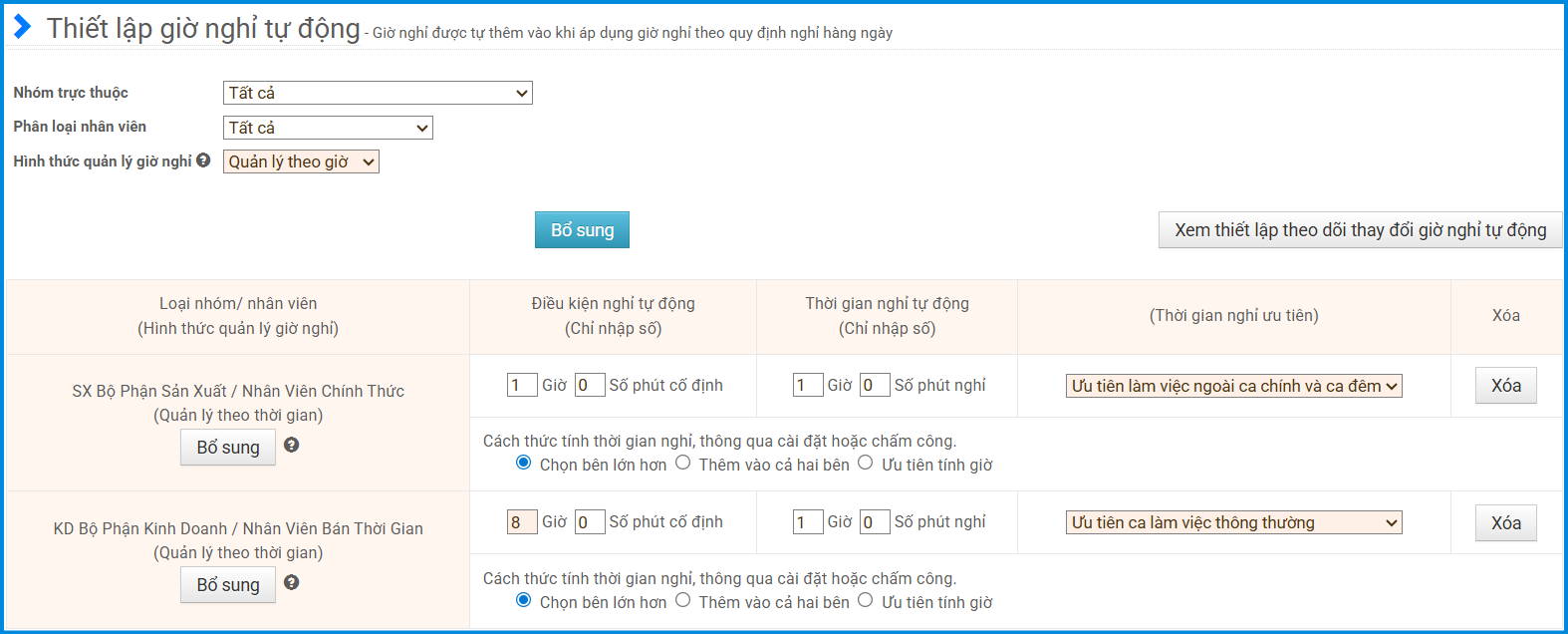
Task: Open the Nhóm trực thuộc dropdown
Action: tap(378, 94)
